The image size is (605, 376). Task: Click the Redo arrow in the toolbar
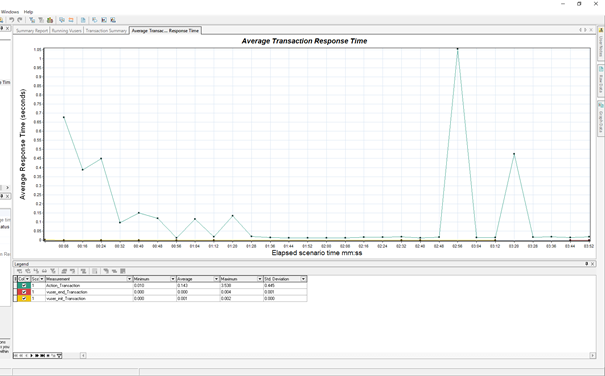coord(19,20)
